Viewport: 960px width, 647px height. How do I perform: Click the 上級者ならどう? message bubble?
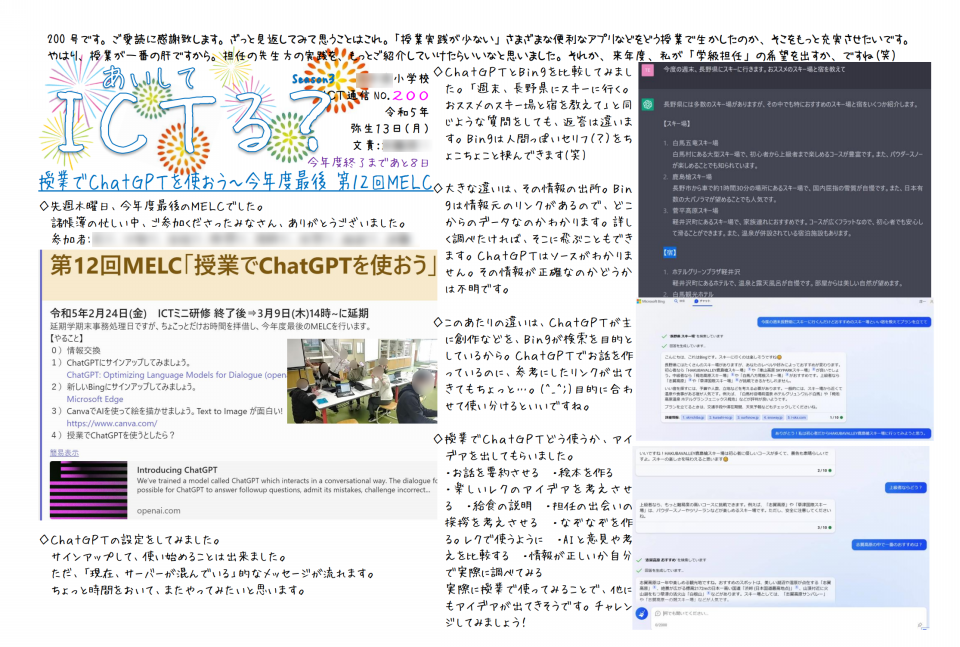pos(906,488)
